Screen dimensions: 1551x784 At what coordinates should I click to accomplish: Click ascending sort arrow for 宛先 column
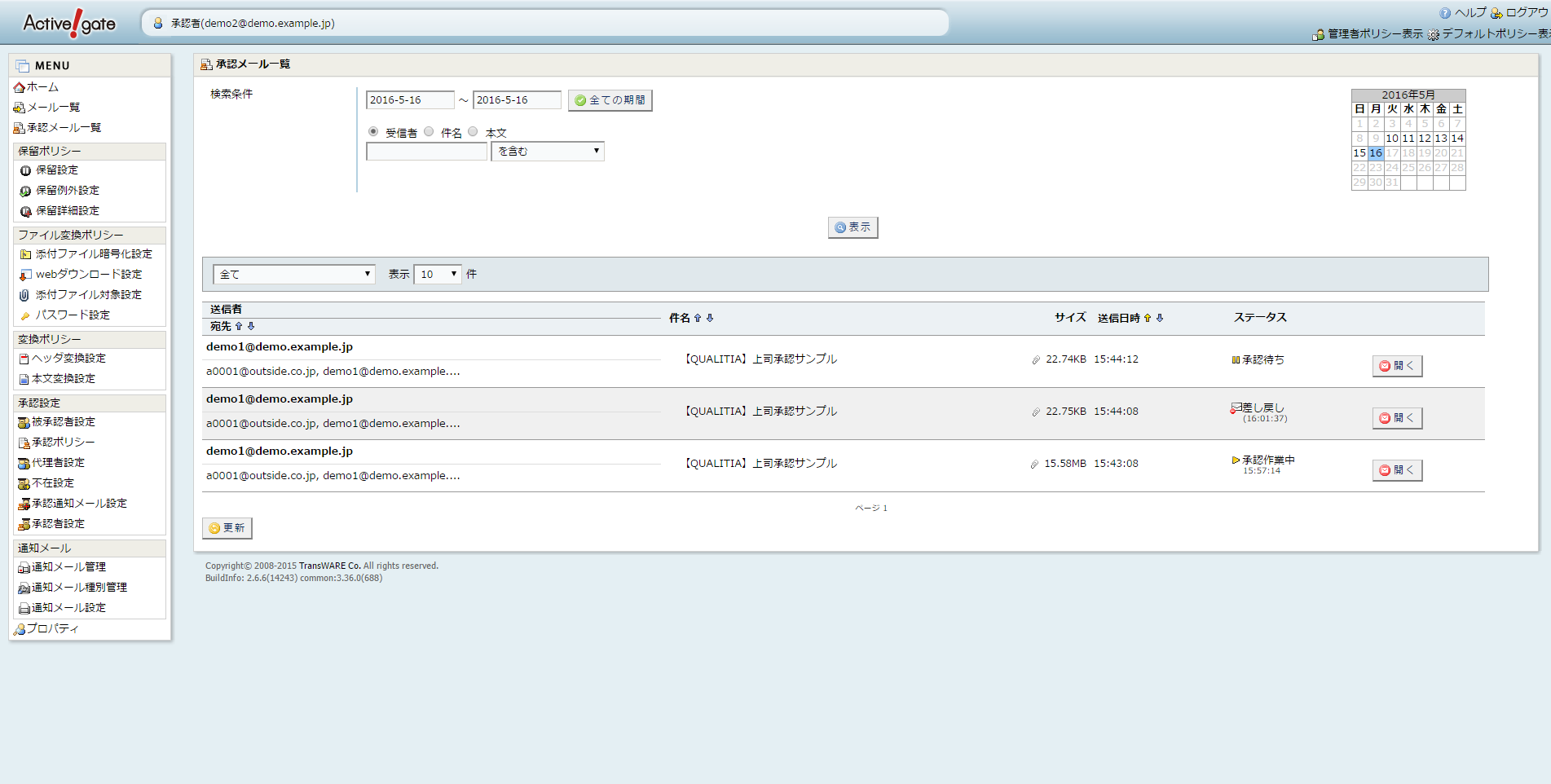coord(239,327)
